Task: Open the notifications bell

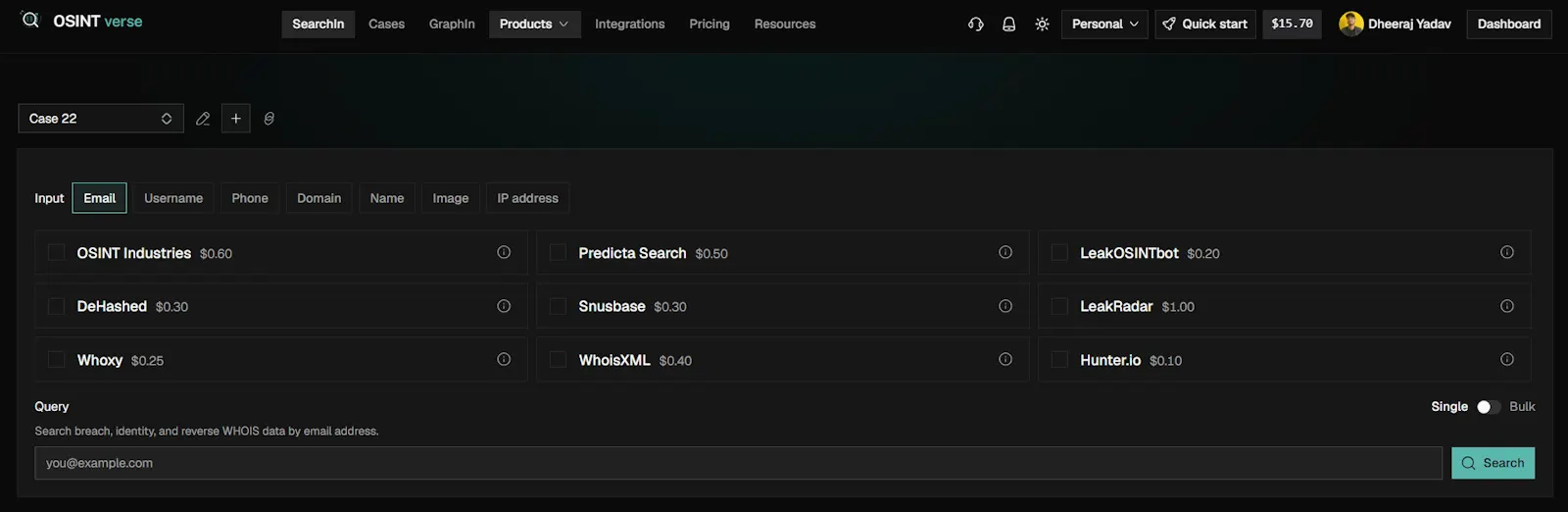Action: click(1008, 24)
